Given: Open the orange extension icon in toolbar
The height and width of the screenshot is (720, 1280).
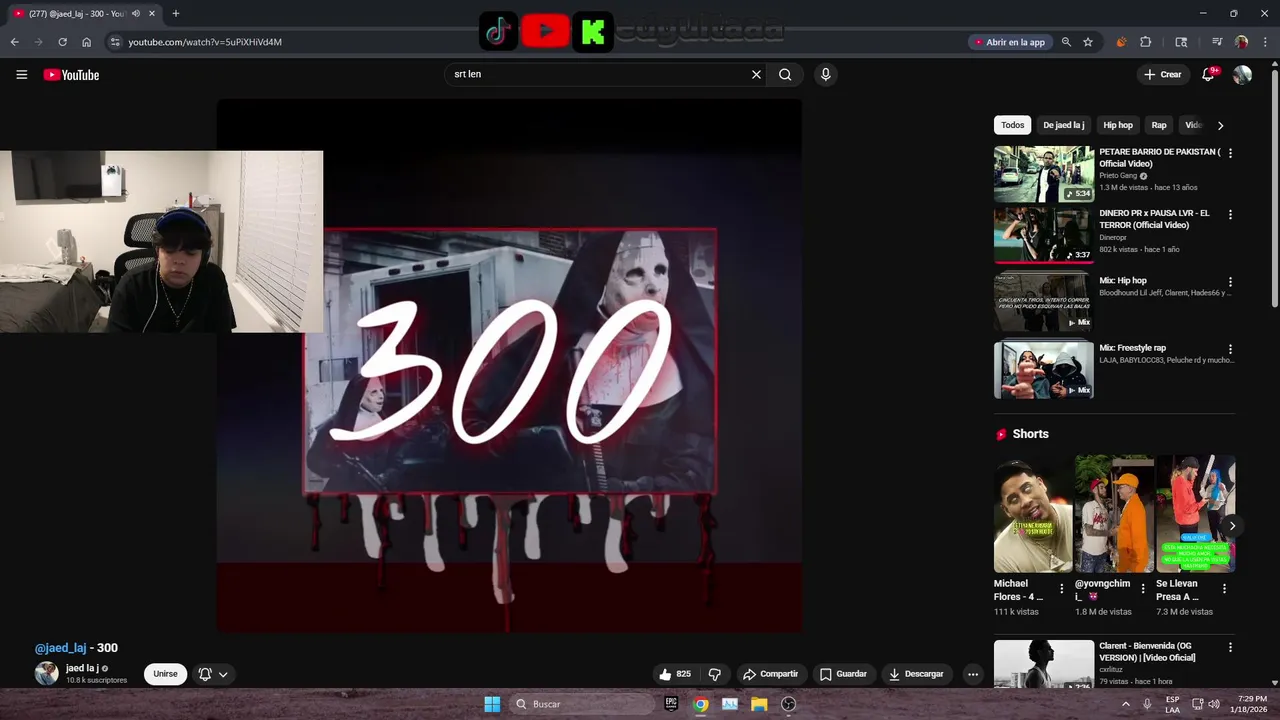Looking at the screenshot, I should click(x=1121, y=42).
